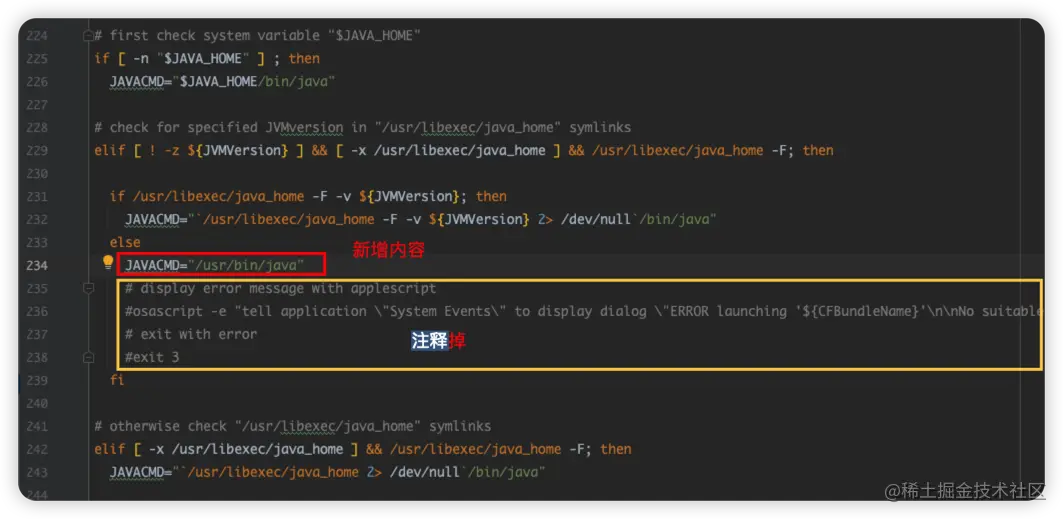
Task: Click line number 233 in the gutter
Action: pyautogui.click(x=37, y=243)
